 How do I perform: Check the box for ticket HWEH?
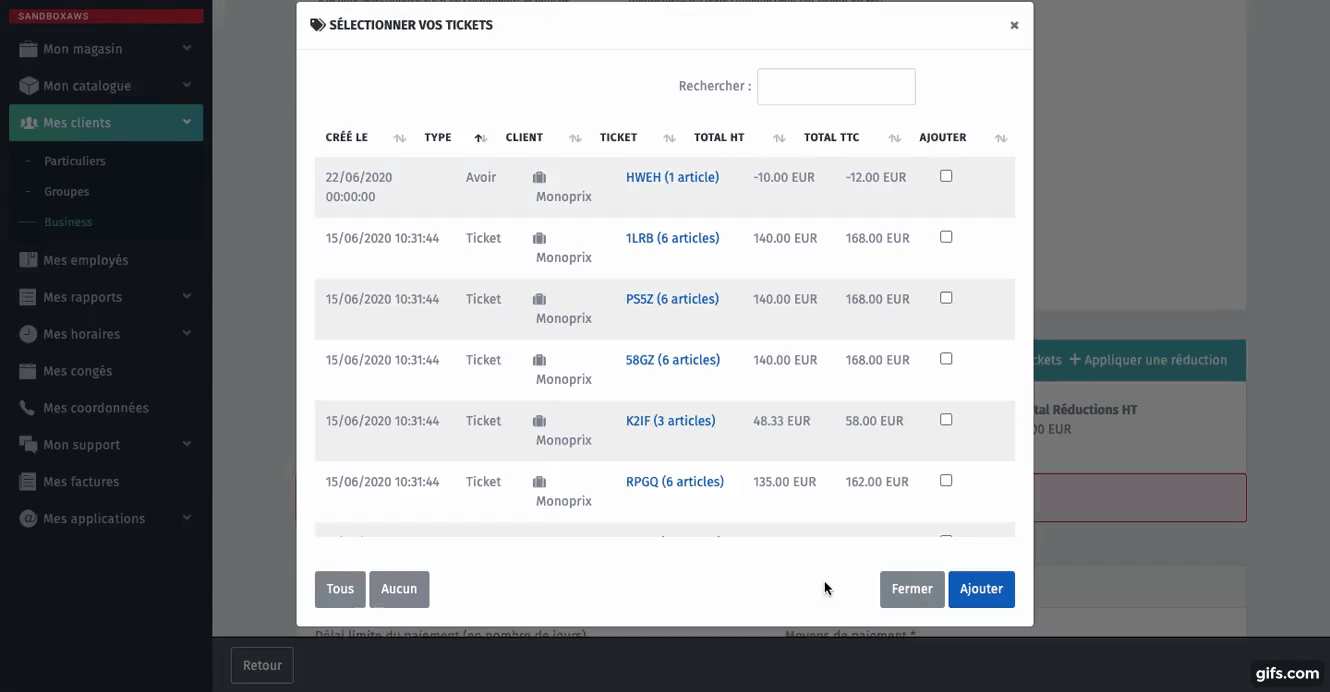click(946, 176)
